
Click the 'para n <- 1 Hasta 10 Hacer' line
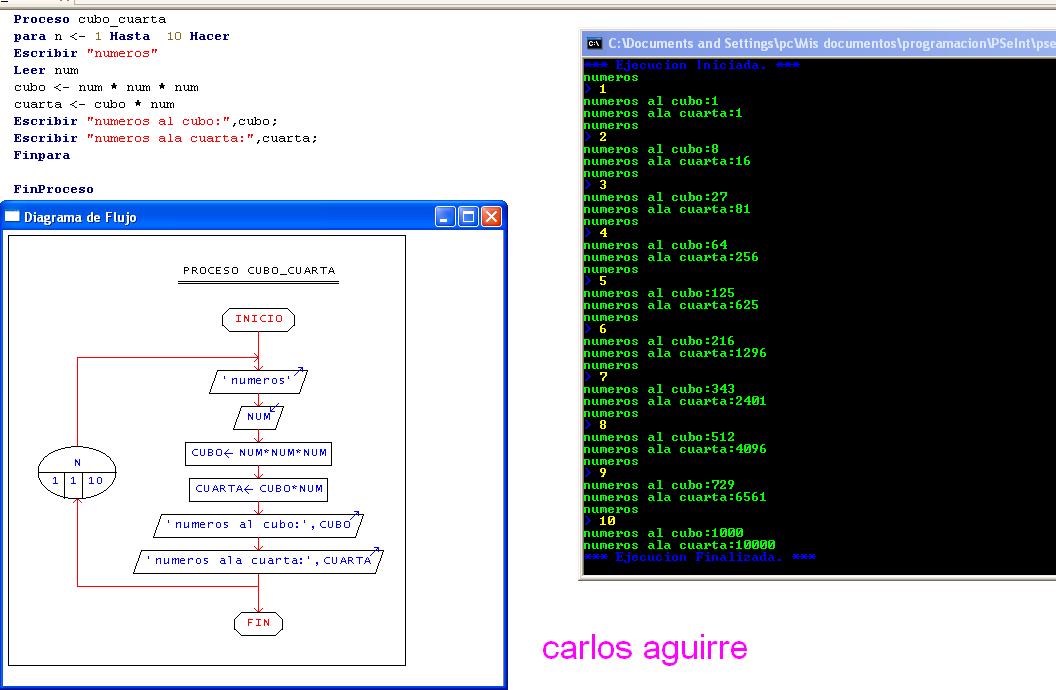tap(121, 36)
